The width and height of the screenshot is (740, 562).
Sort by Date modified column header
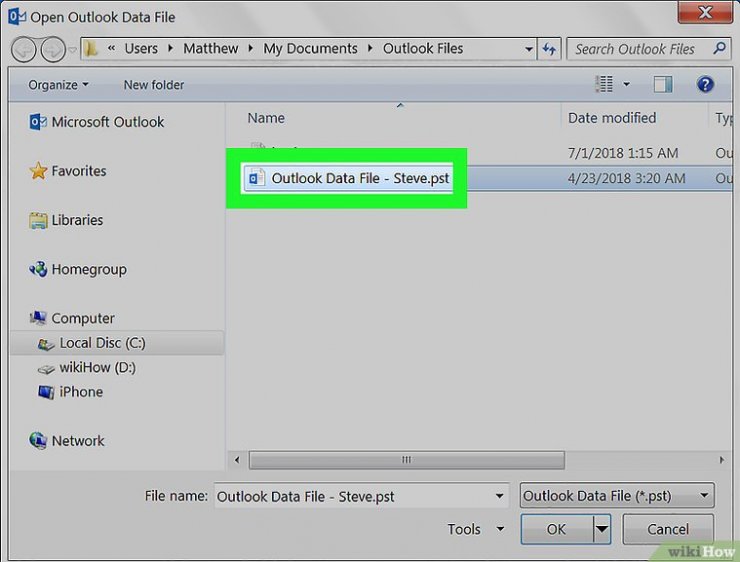tap(612, 118)
